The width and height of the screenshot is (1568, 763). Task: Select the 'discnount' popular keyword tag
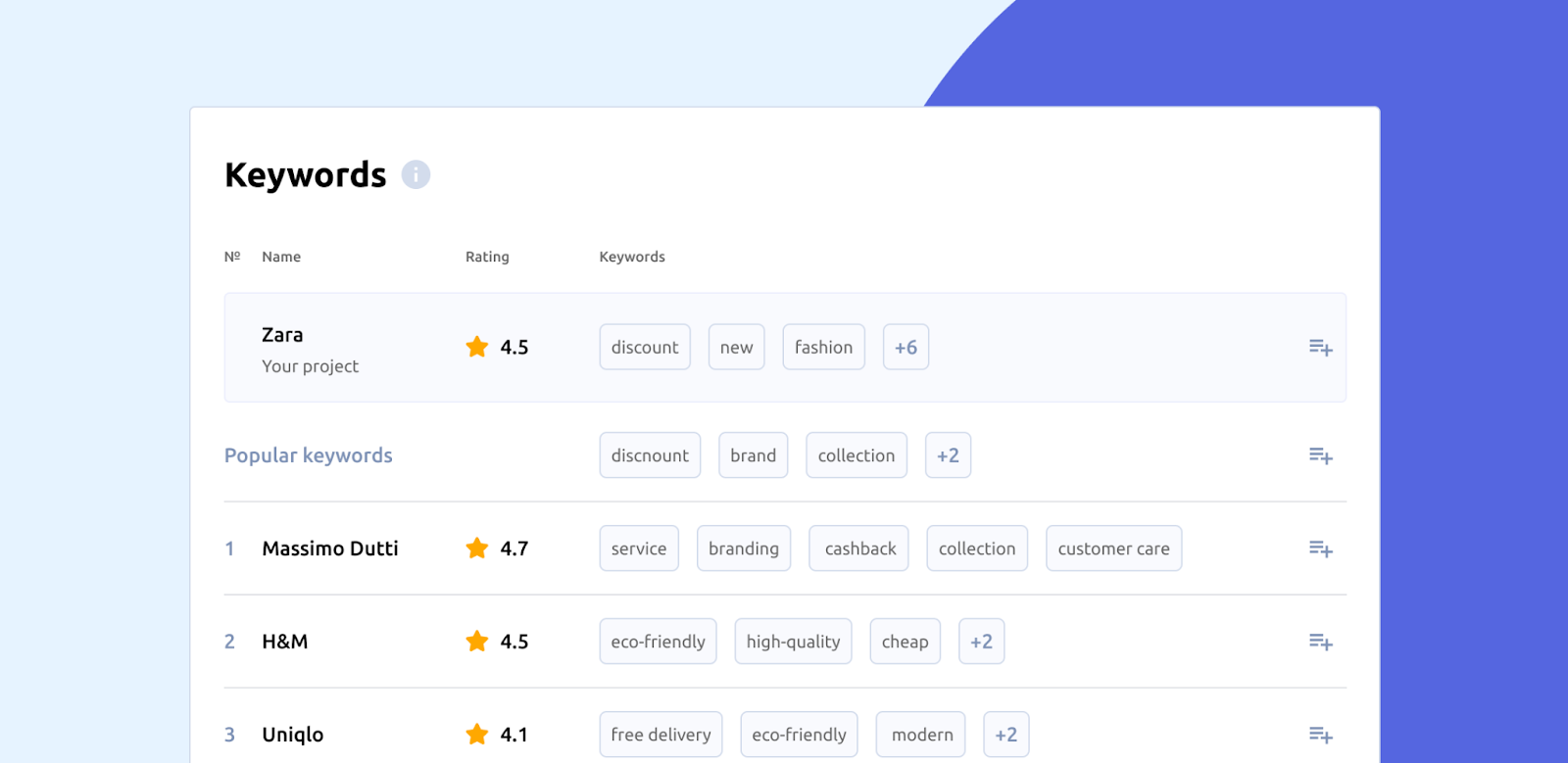click(650, 455)
